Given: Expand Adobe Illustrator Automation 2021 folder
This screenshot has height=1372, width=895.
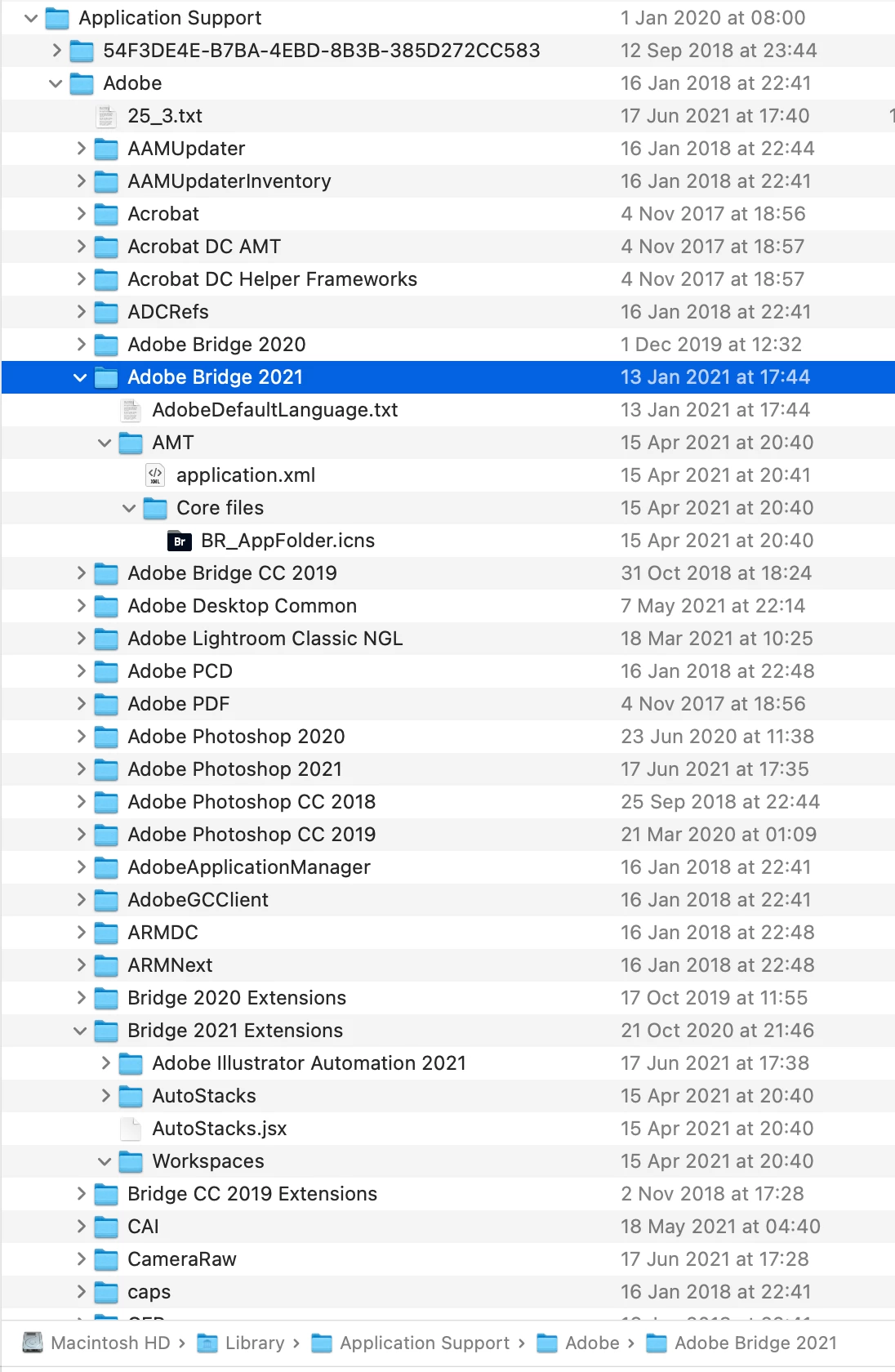Looking at the screenshot, I should [105, 1063].
